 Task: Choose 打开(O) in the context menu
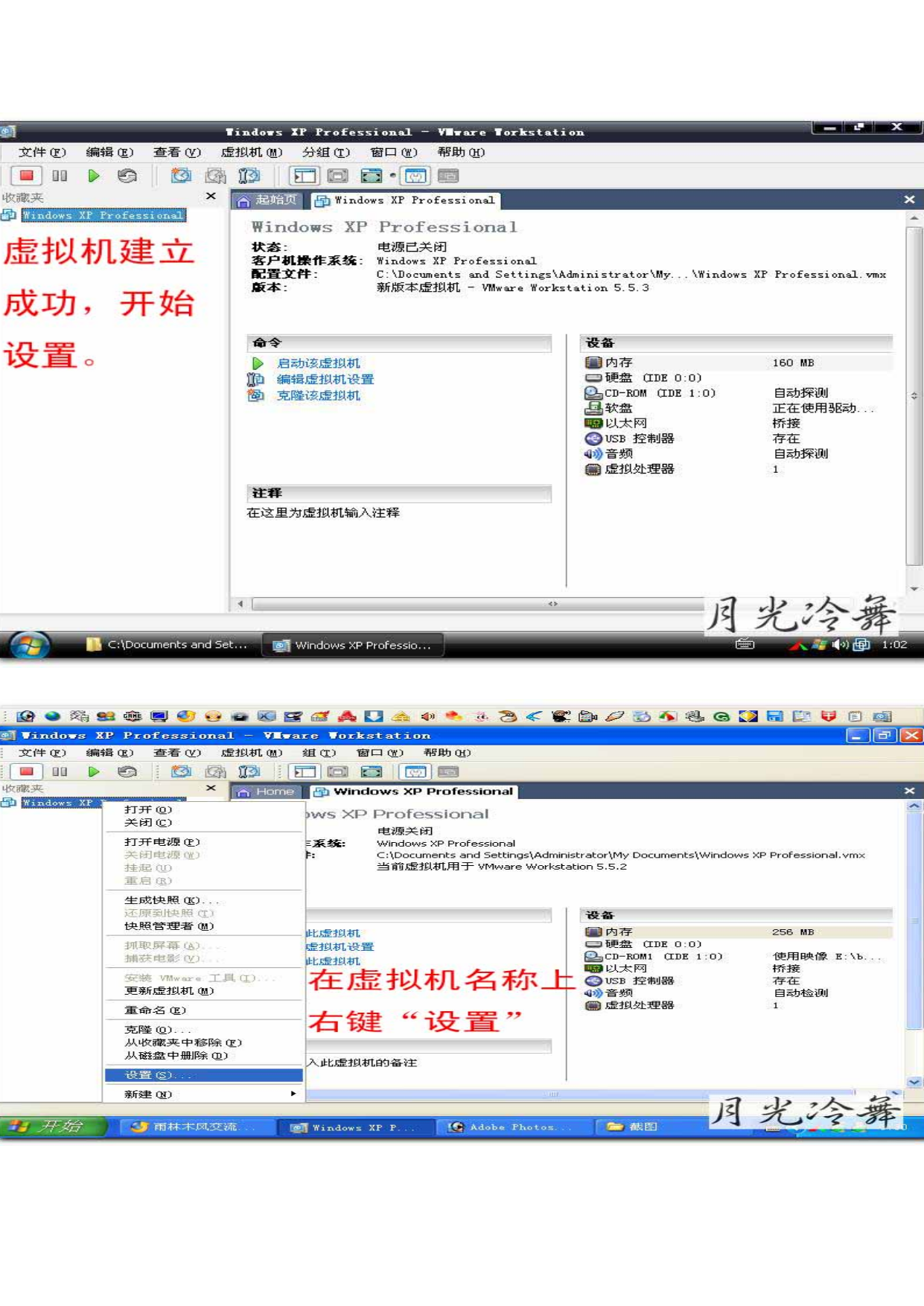tap(204, 809)
